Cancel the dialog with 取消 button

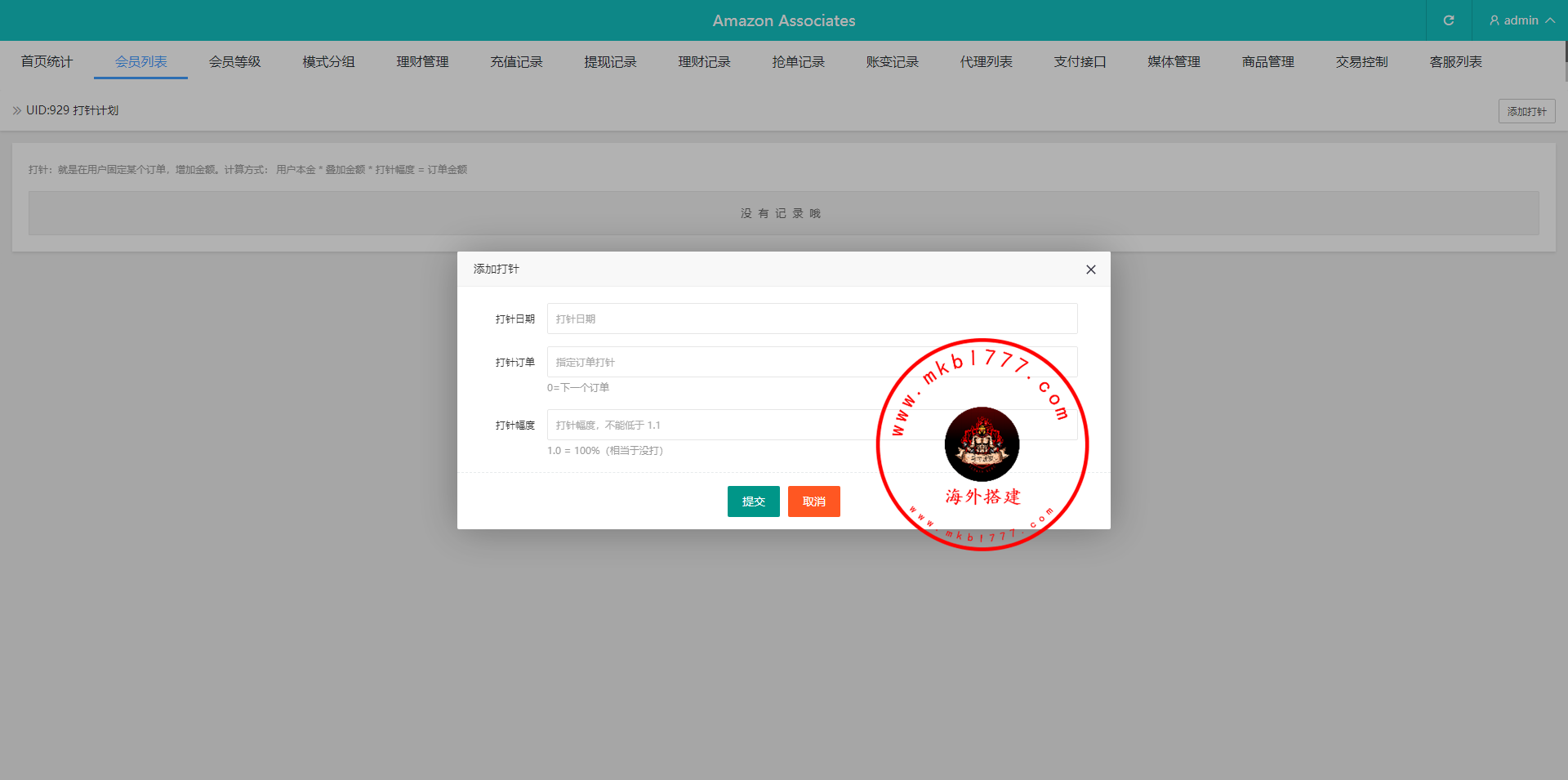click(813, 501)
